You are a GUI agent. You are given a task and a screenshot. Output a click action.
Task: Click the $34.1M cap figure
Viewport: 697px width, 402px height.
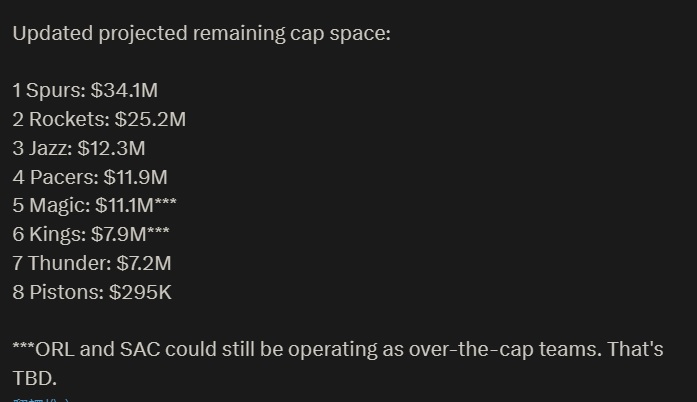pyautogui.click(x=124, y=91)
